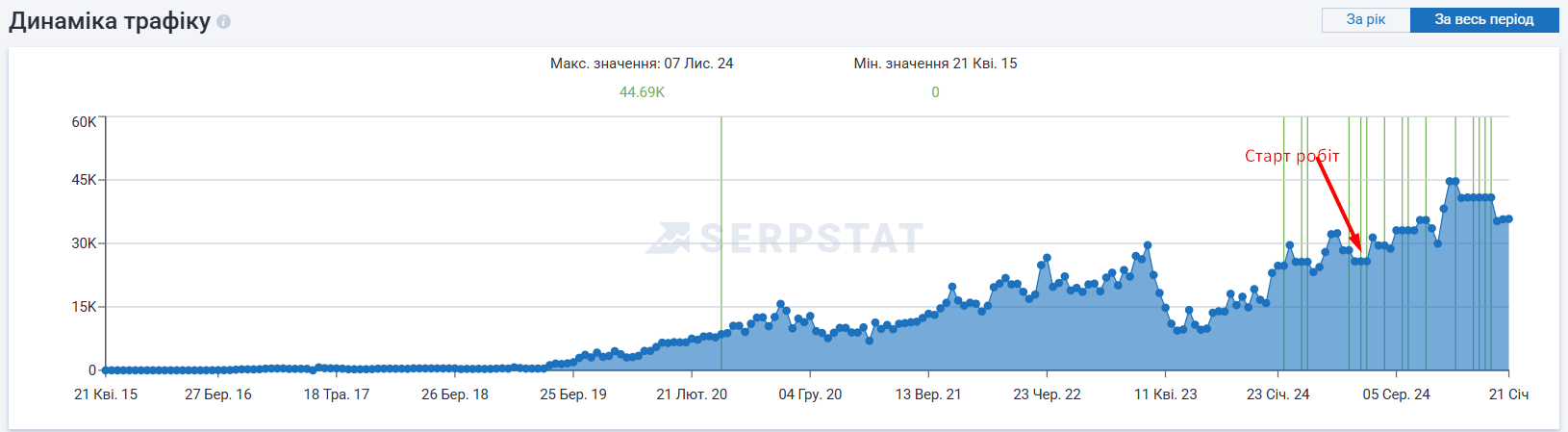
Task: Select the За весь період tab
Action: tap(1484, 19)
